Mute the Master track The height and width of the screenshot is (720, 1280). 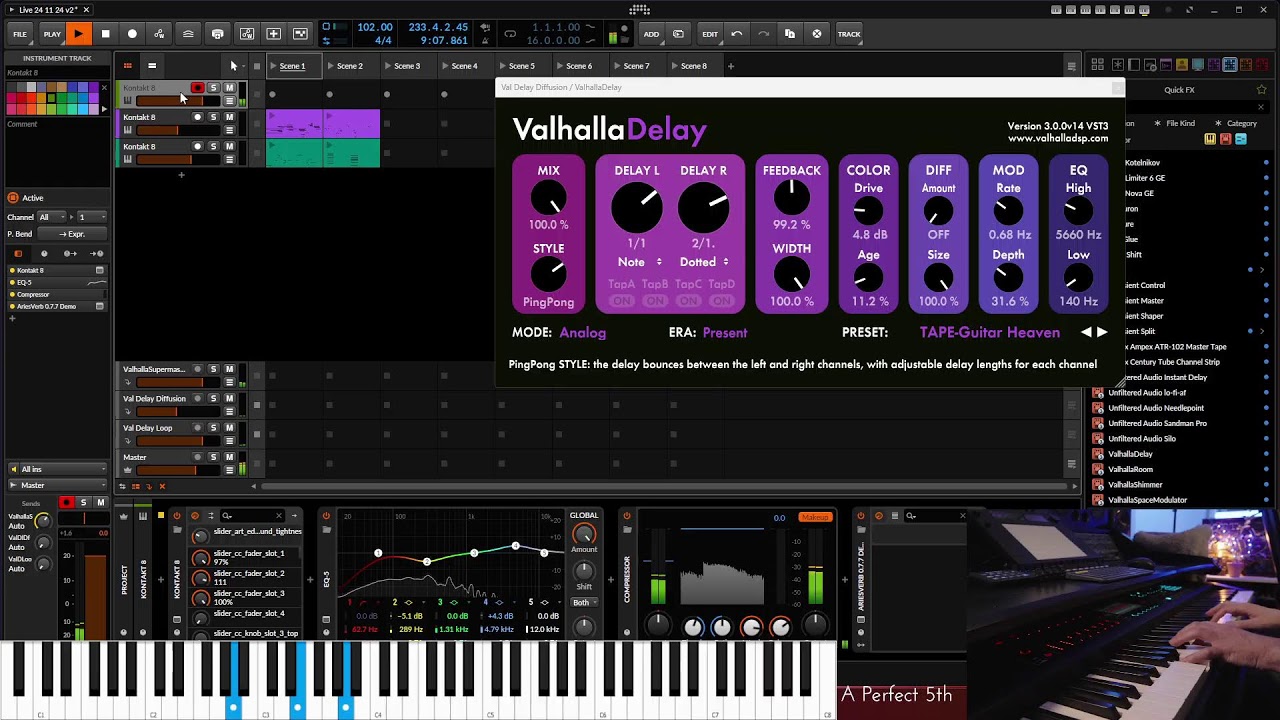click(x=229, y=457)
